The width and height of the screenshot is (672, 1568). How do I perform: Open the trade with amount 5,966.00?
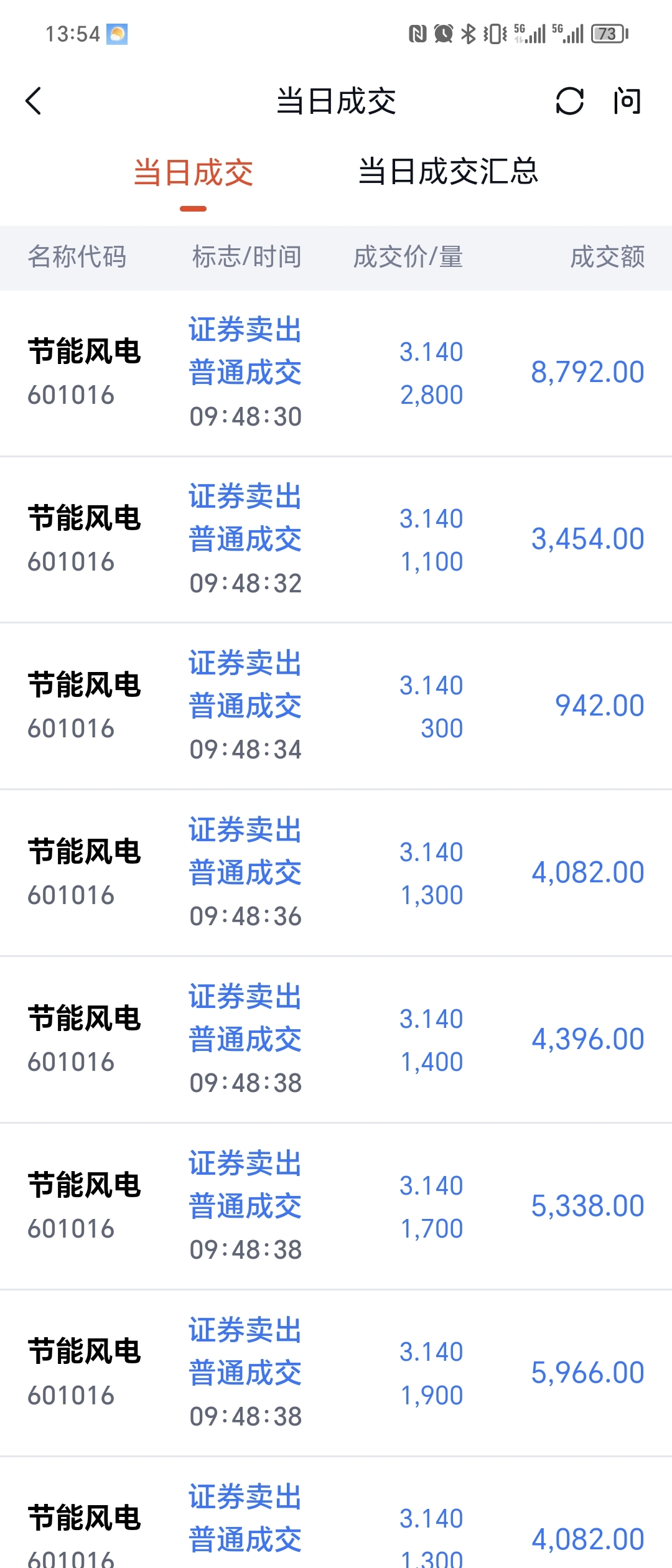[336, 1373]
